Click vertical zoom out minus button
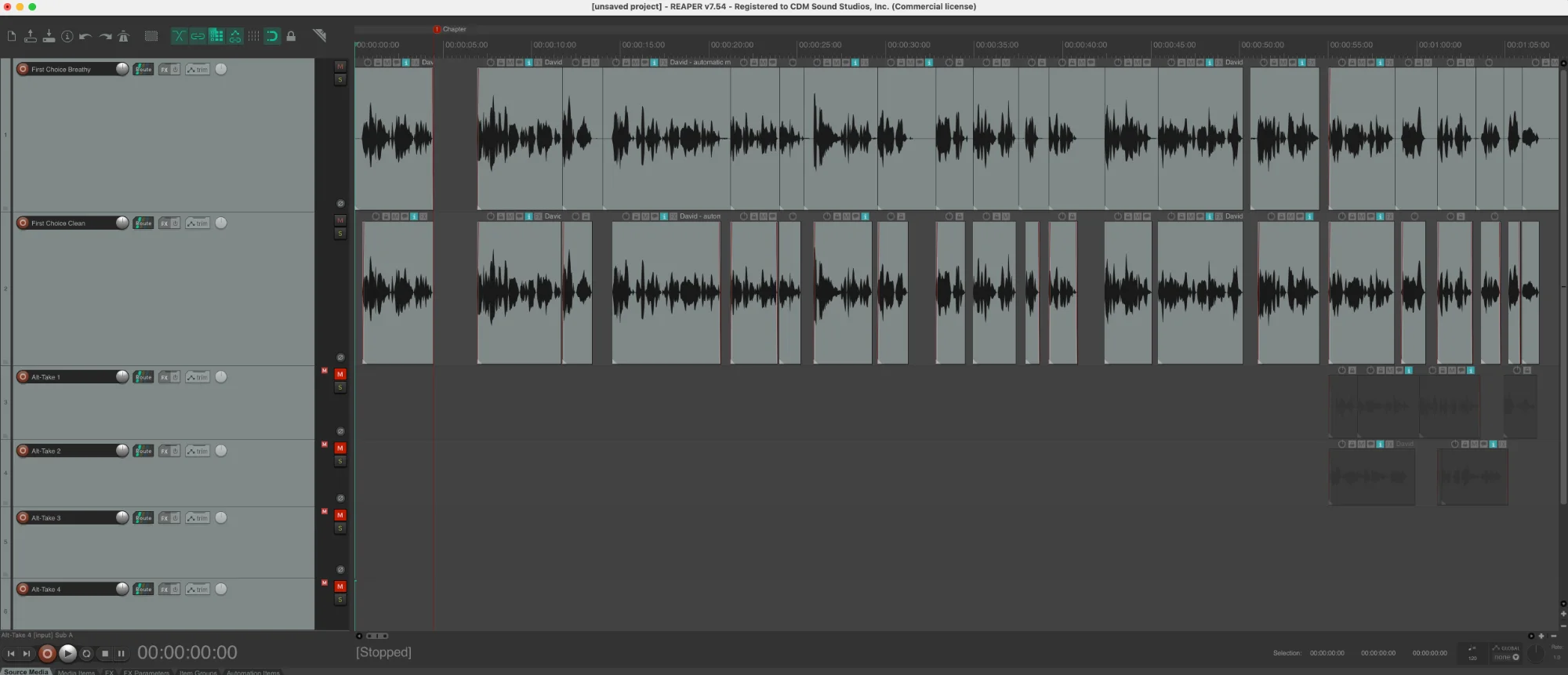1568x675 pixels. coord(1563,626)
